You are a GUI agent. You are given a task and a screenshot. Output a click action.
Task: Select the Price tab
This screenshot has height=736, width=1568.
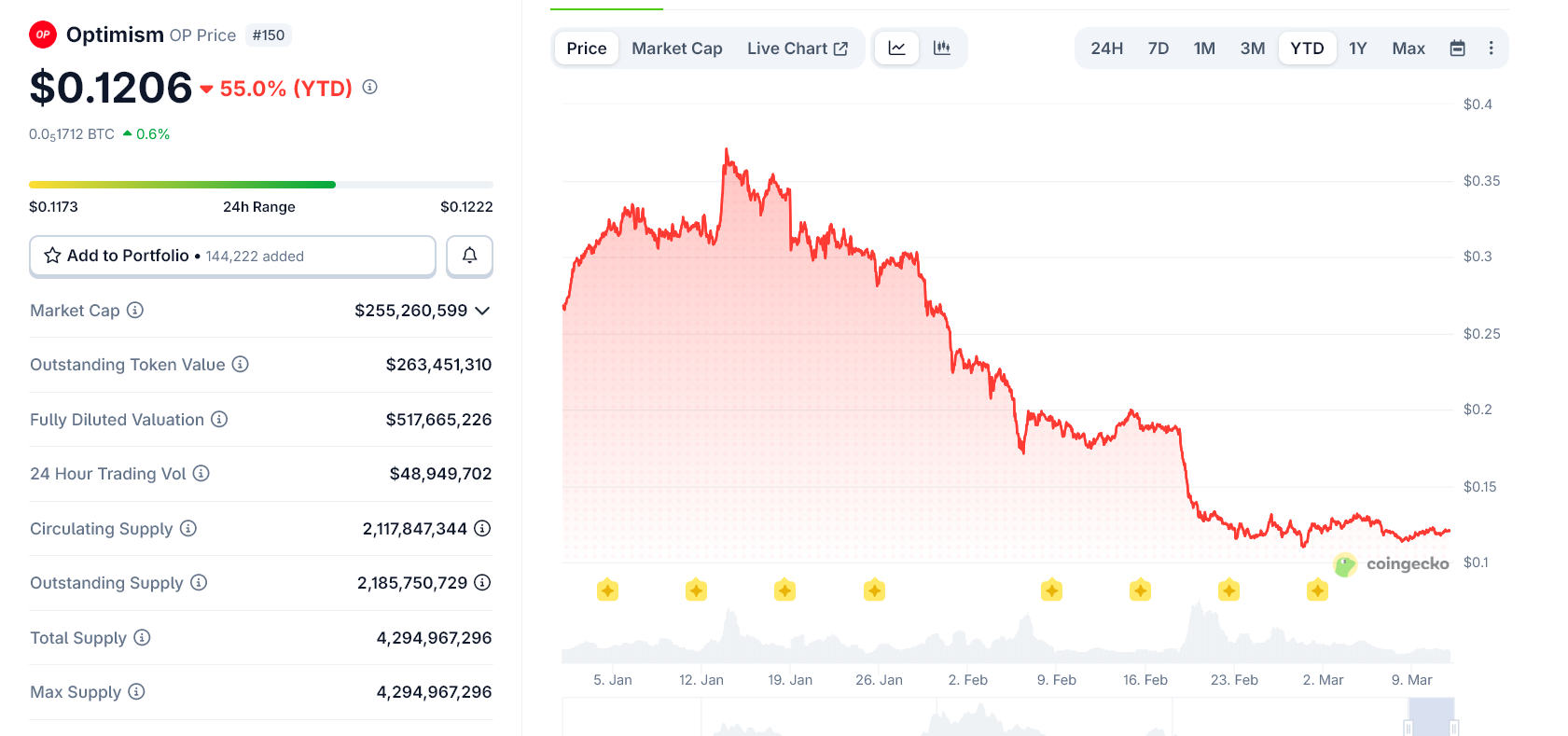[x=586, y=49]
